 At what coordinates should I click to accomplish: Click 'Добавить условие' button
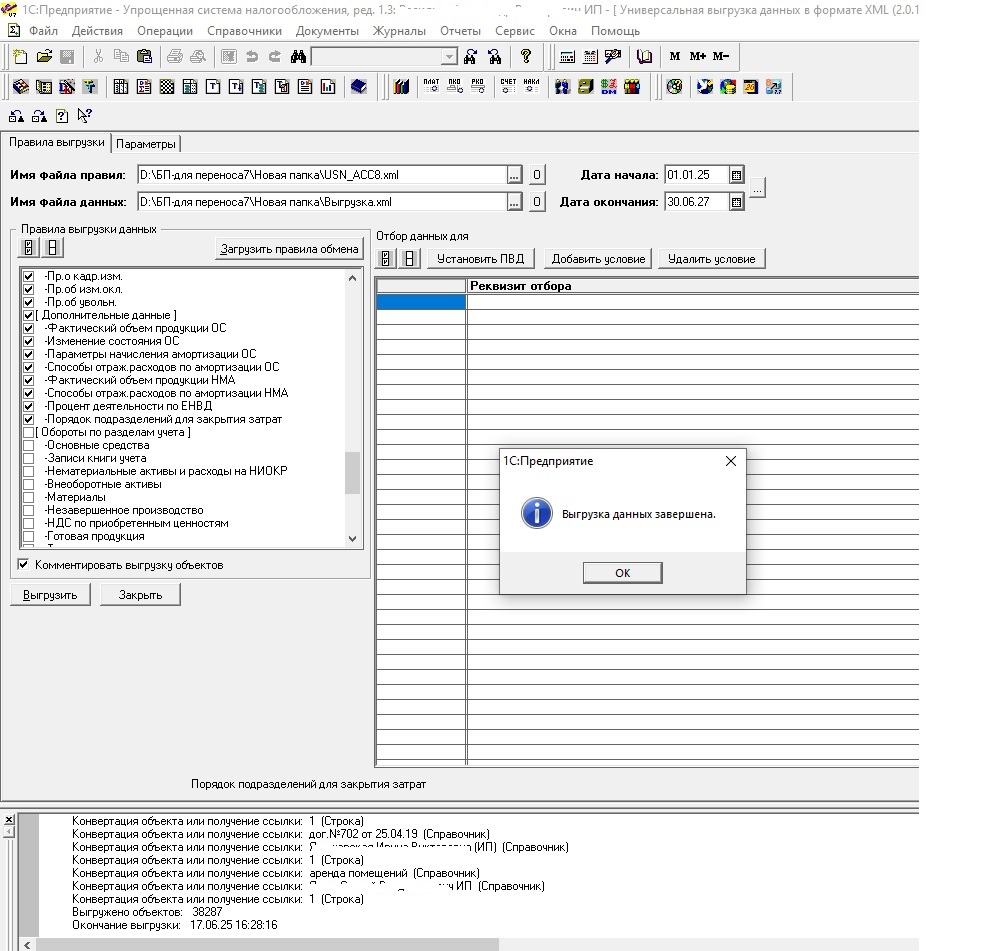(598, 258)
